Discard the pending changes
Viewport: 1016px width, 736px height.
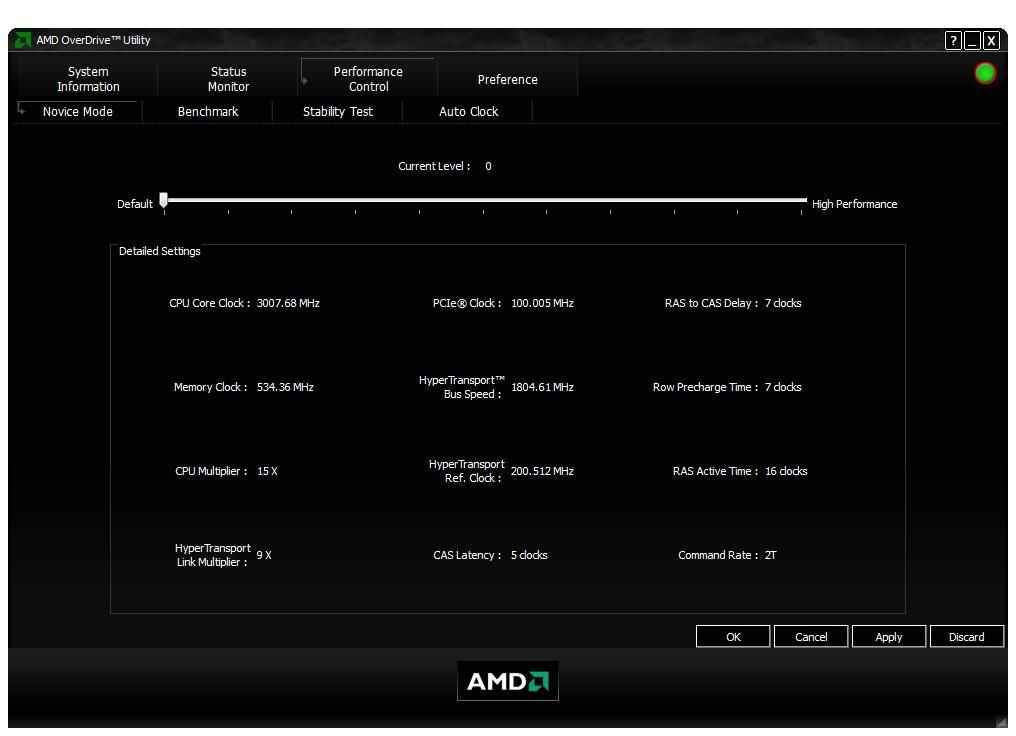pyautogui.click(x=966, y=636)
